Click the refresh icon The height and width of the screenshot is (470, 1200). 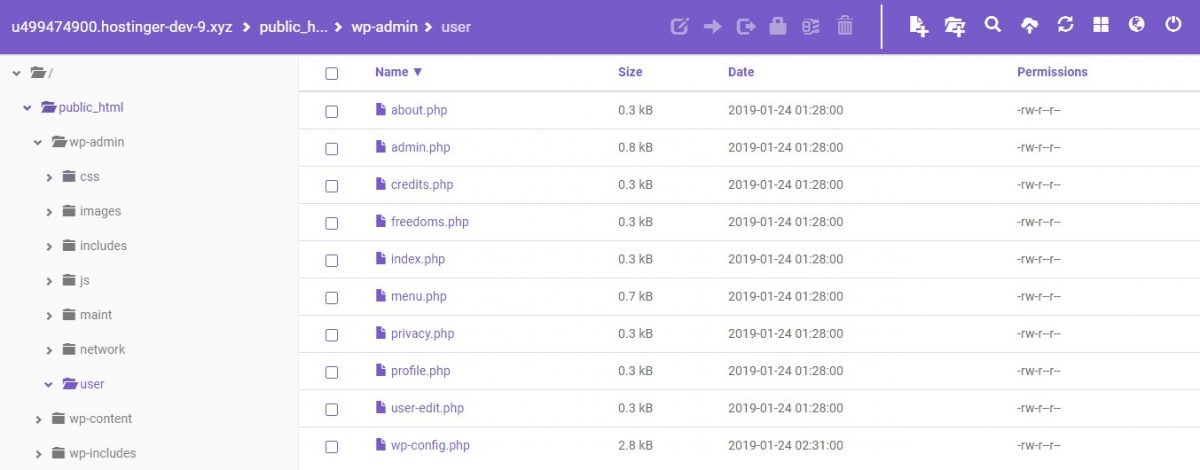tap(1065, 25)
